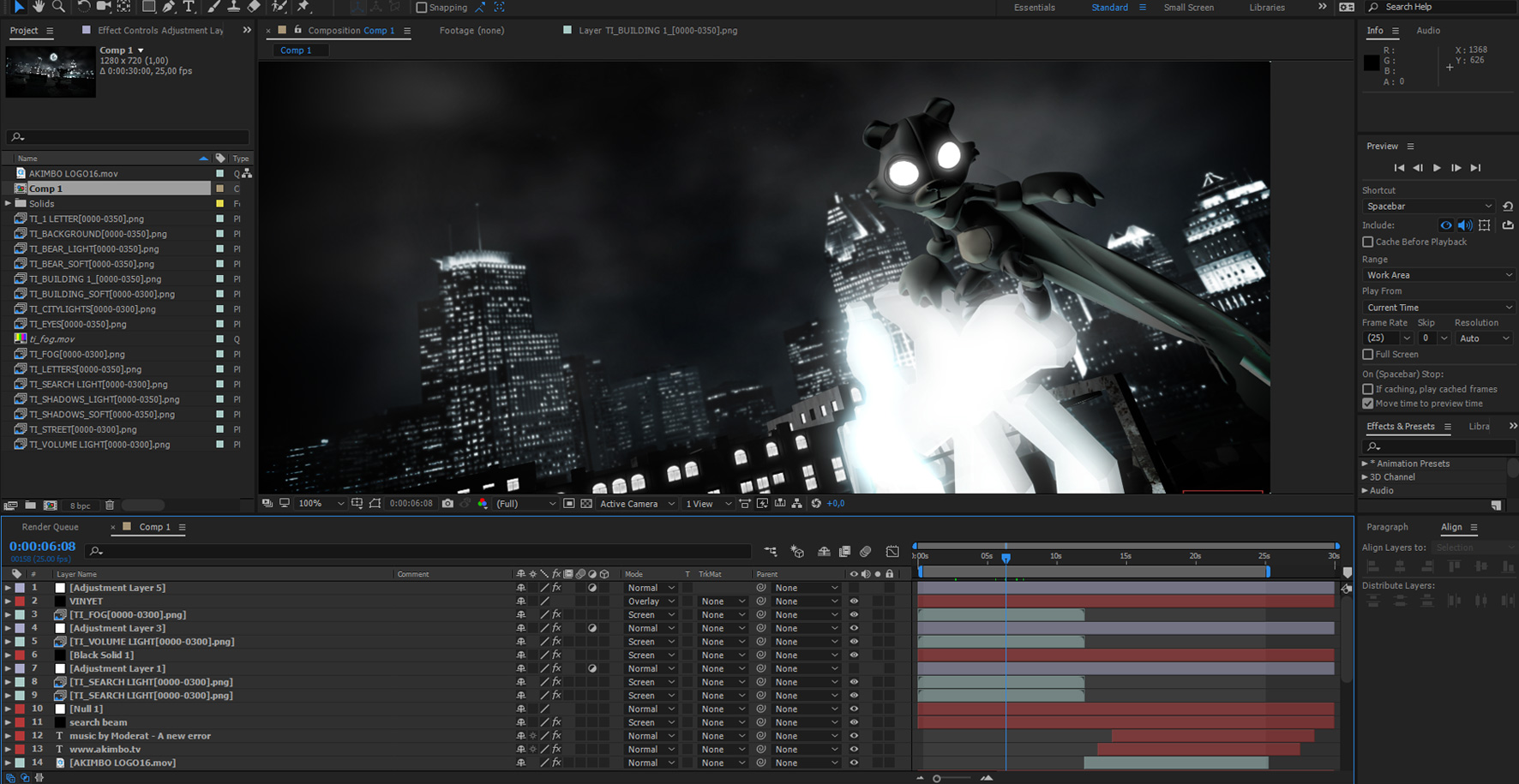Screen dimensions: 1519x784
Task: Select the Puppet Pin tool
Action: coord(303,7)
